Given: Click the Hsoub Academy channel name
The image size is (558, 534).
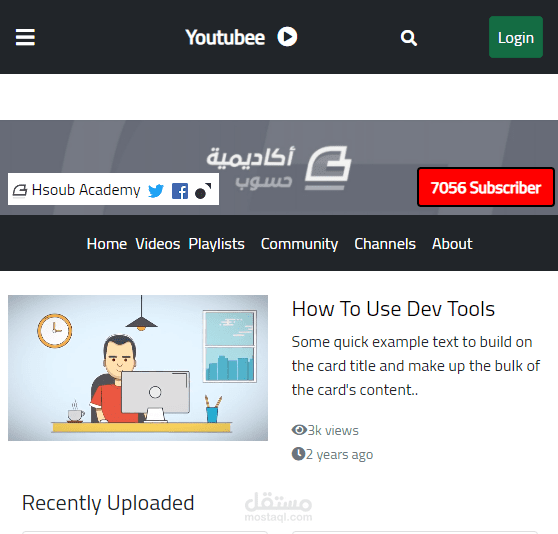Looking at the screenshot, I should point(86,190).
